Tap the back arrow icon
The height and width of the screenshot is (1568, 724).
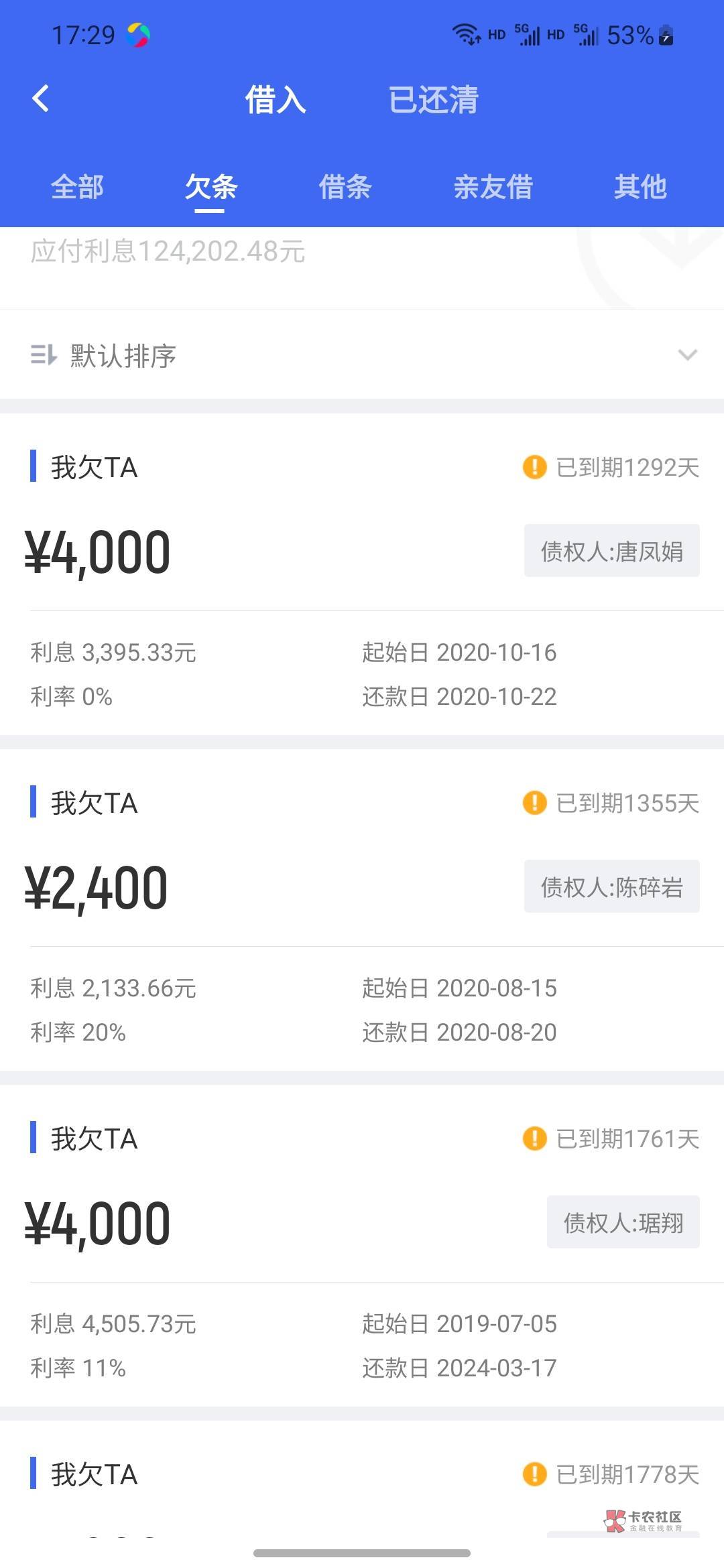(41, 99)
